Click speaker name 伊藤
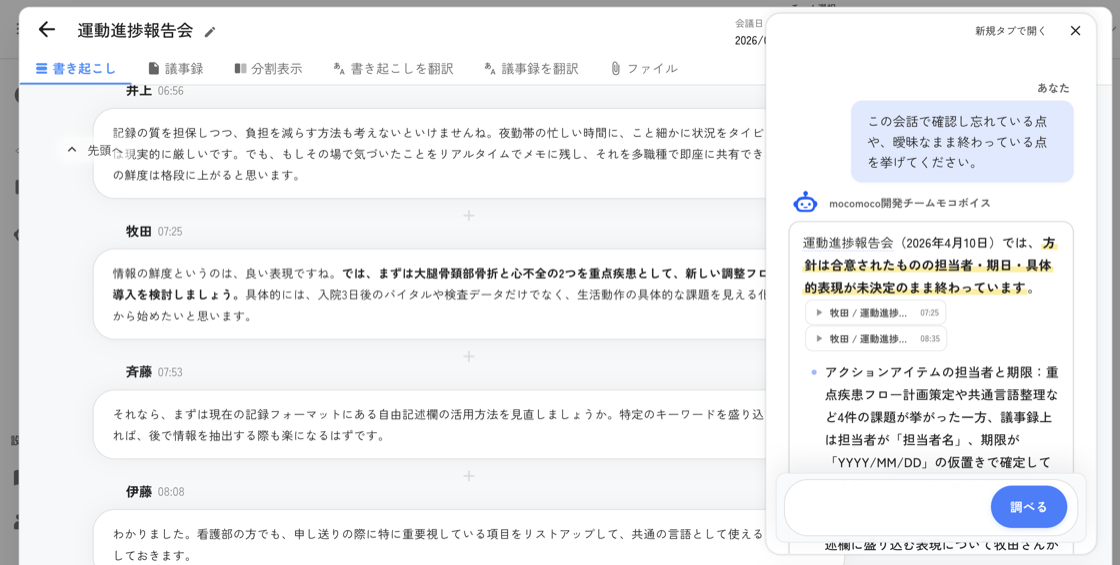 tap(139, 492)
